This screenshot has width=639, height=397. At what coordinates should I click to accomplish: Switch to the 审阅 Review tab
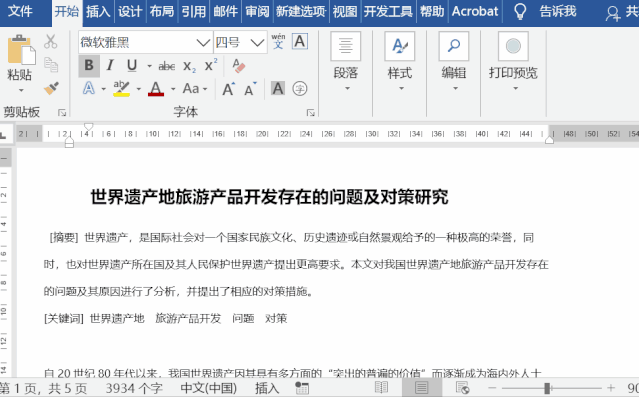coord(257,11)
